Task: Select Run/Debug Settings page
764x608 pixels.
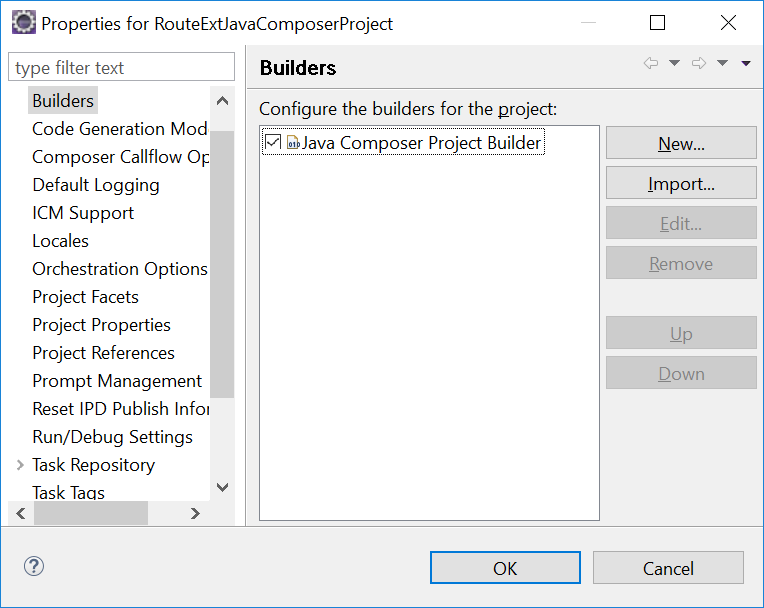Action: point(112,437)
